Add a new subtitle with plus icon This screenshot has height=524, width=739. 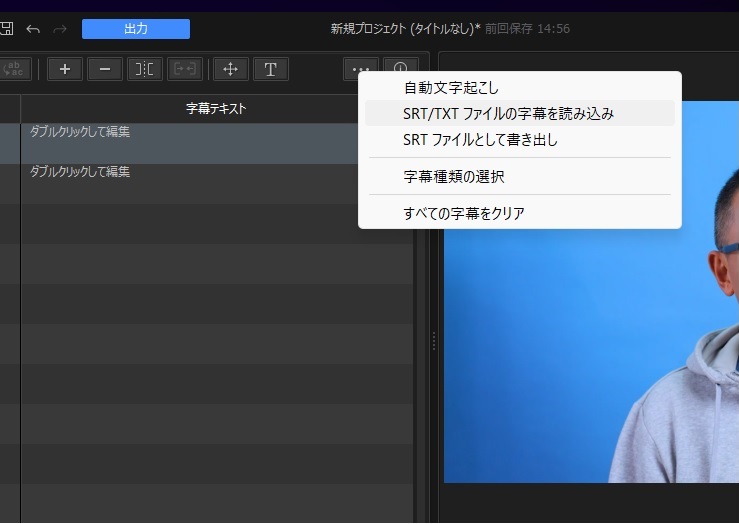(65, 69)
